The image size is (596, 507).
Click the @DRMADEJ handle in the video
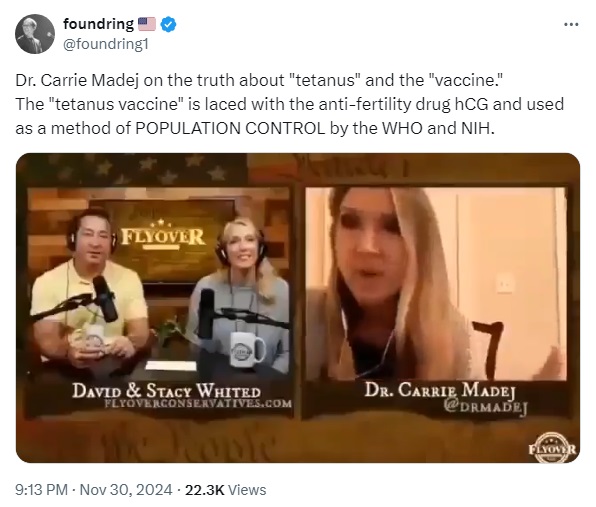(485, 407)
